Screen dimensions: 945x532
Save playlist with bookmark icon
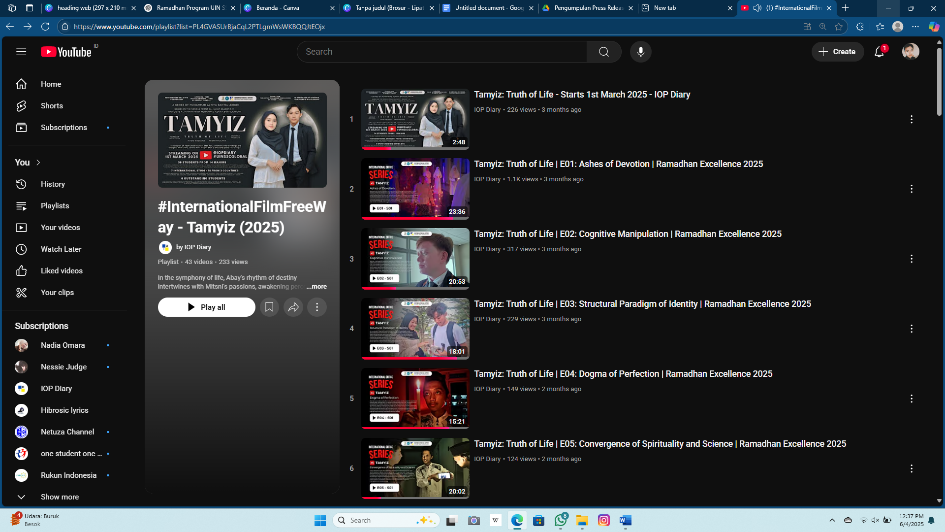269,307
